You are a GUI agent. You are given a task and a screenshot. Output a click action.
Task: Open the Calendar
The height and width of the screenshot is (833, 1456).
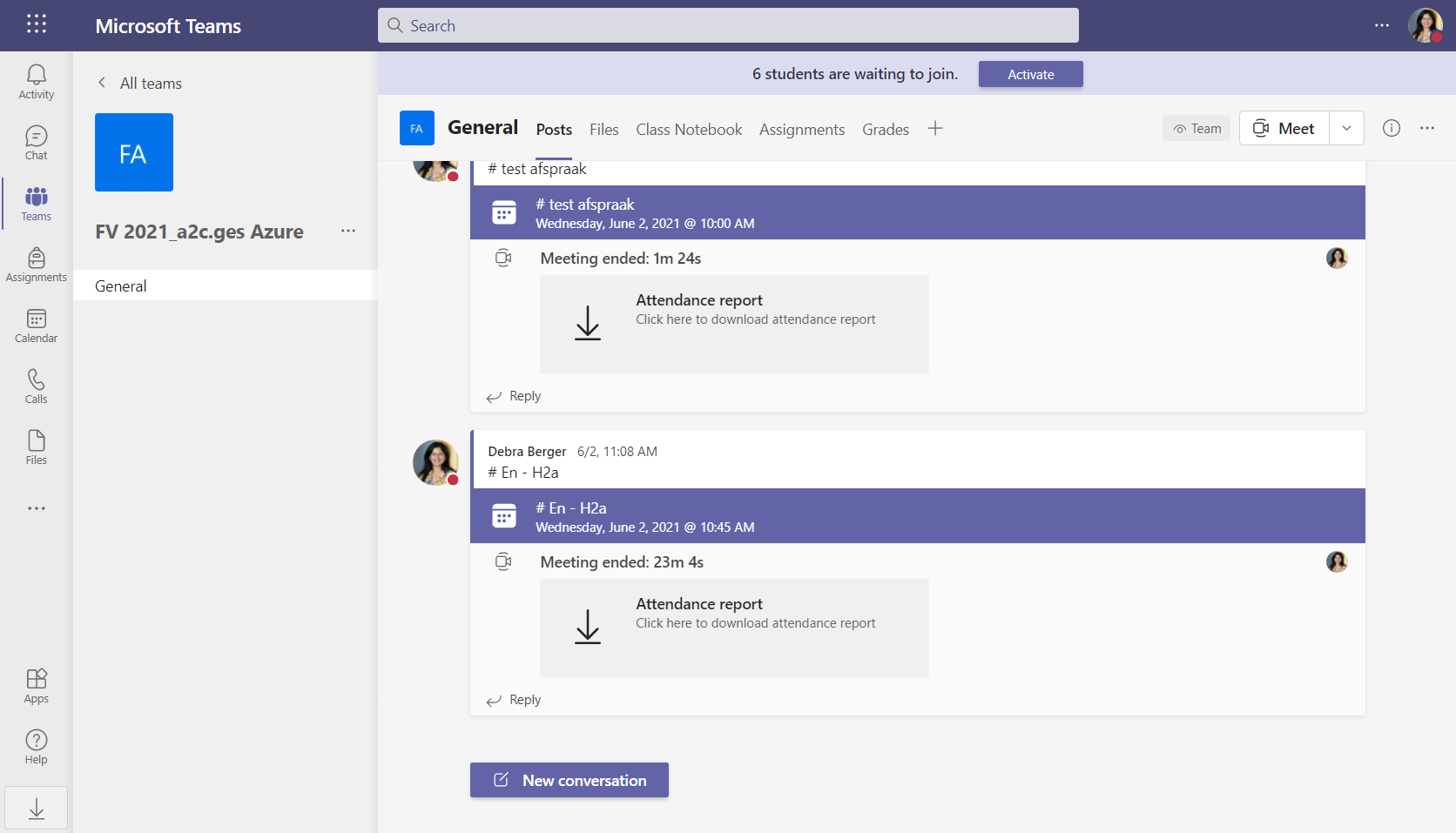pos(36,325)
